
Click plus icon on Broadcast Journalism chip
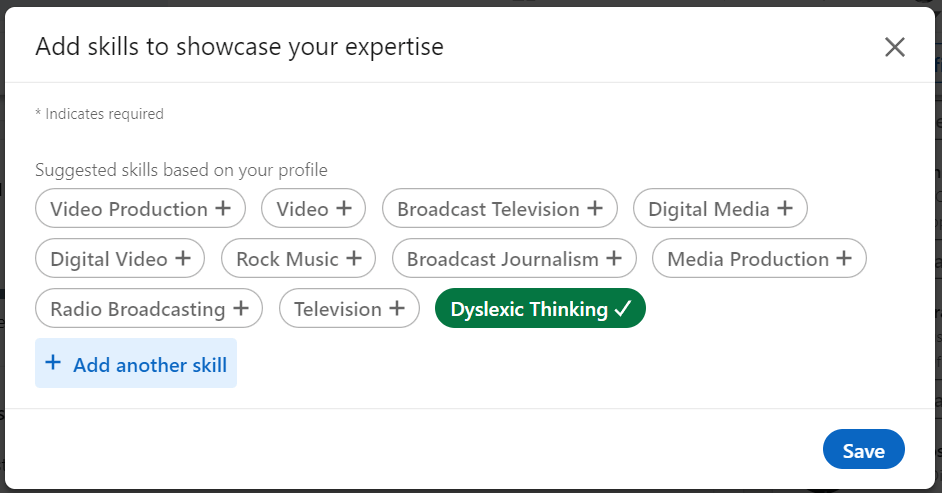click(x=614, y=259)
